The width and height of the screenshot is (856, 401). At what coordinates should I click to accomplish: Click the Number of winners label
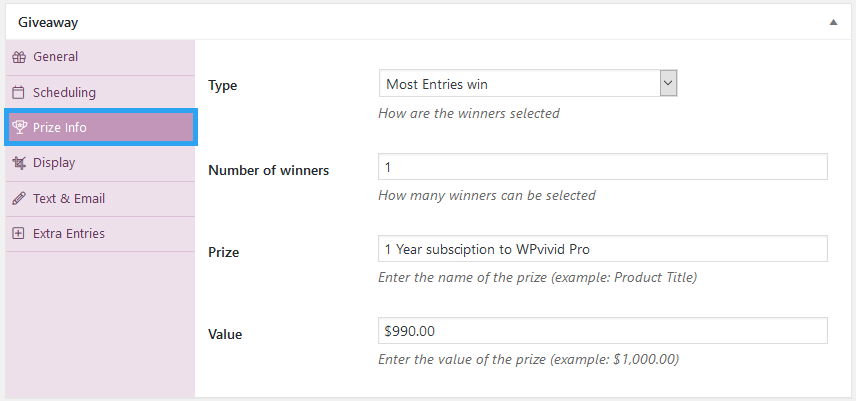point(269,171)
